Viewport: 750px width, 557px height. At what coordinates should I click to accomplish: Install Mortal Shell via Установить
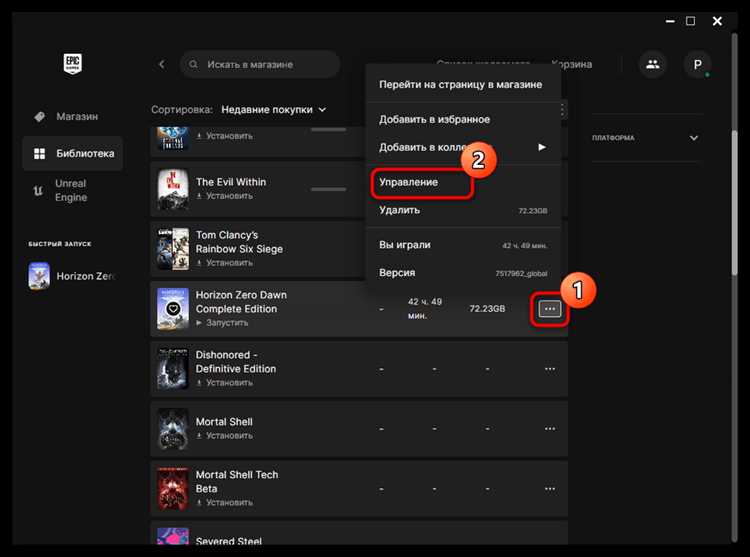pos(224,436)
